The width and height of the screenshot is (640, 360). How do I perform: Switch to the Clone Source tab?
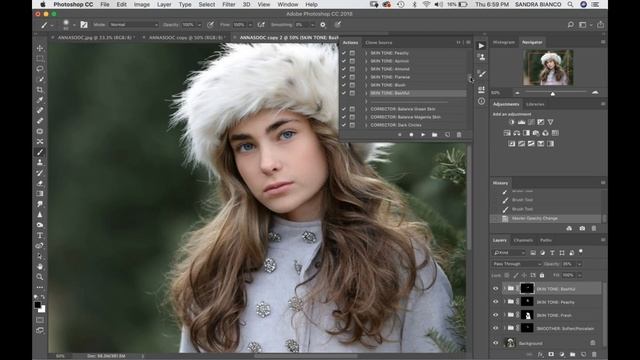pos(379,42)
